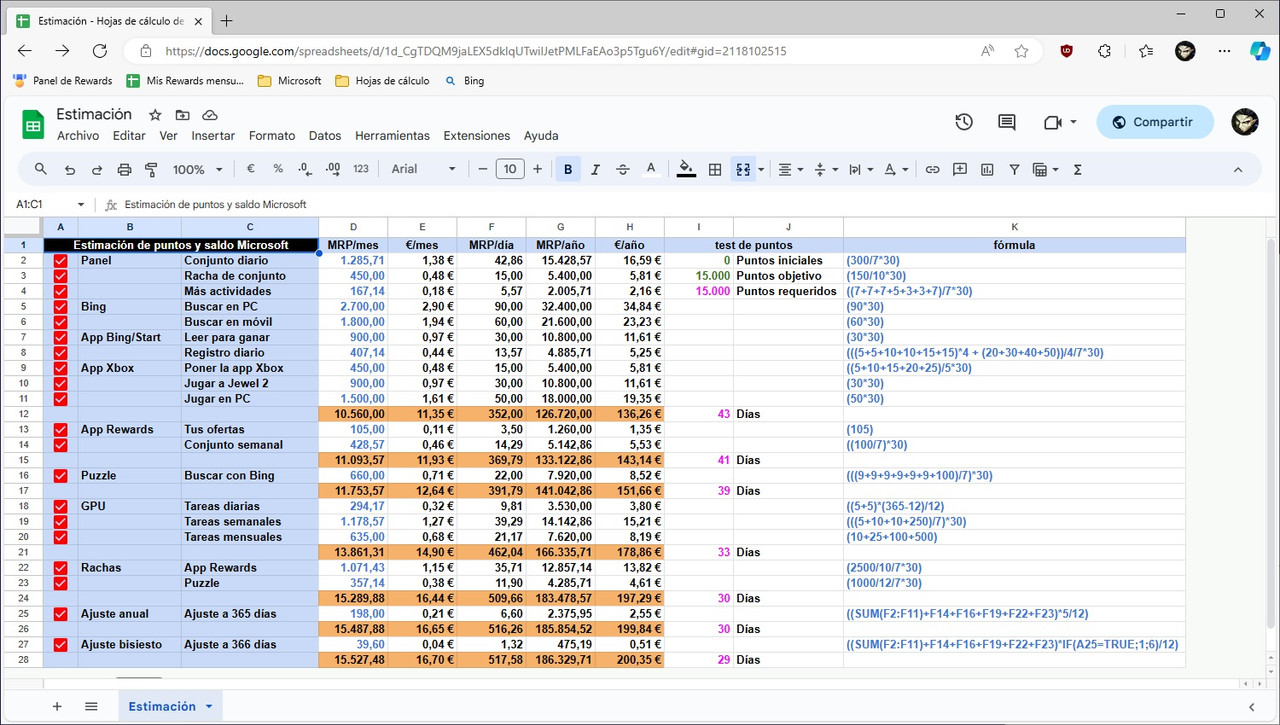
Task: Open the 123 number format menu
Action: 361,169
